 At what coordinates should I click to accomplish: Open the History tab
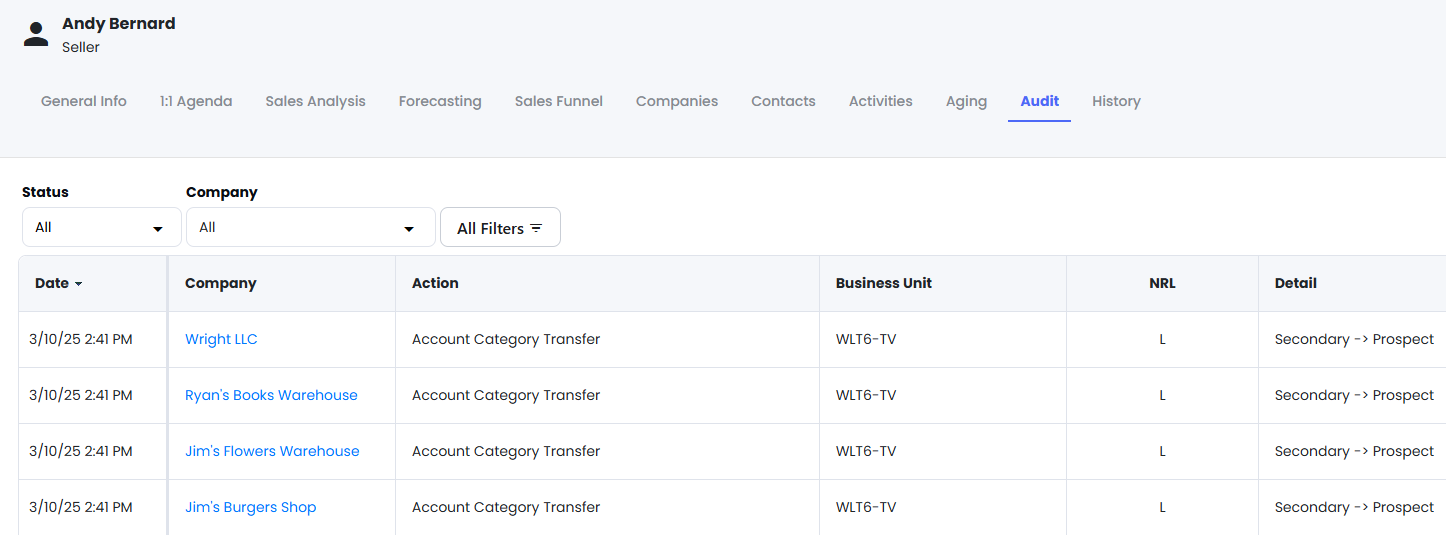coord(1116,101)
